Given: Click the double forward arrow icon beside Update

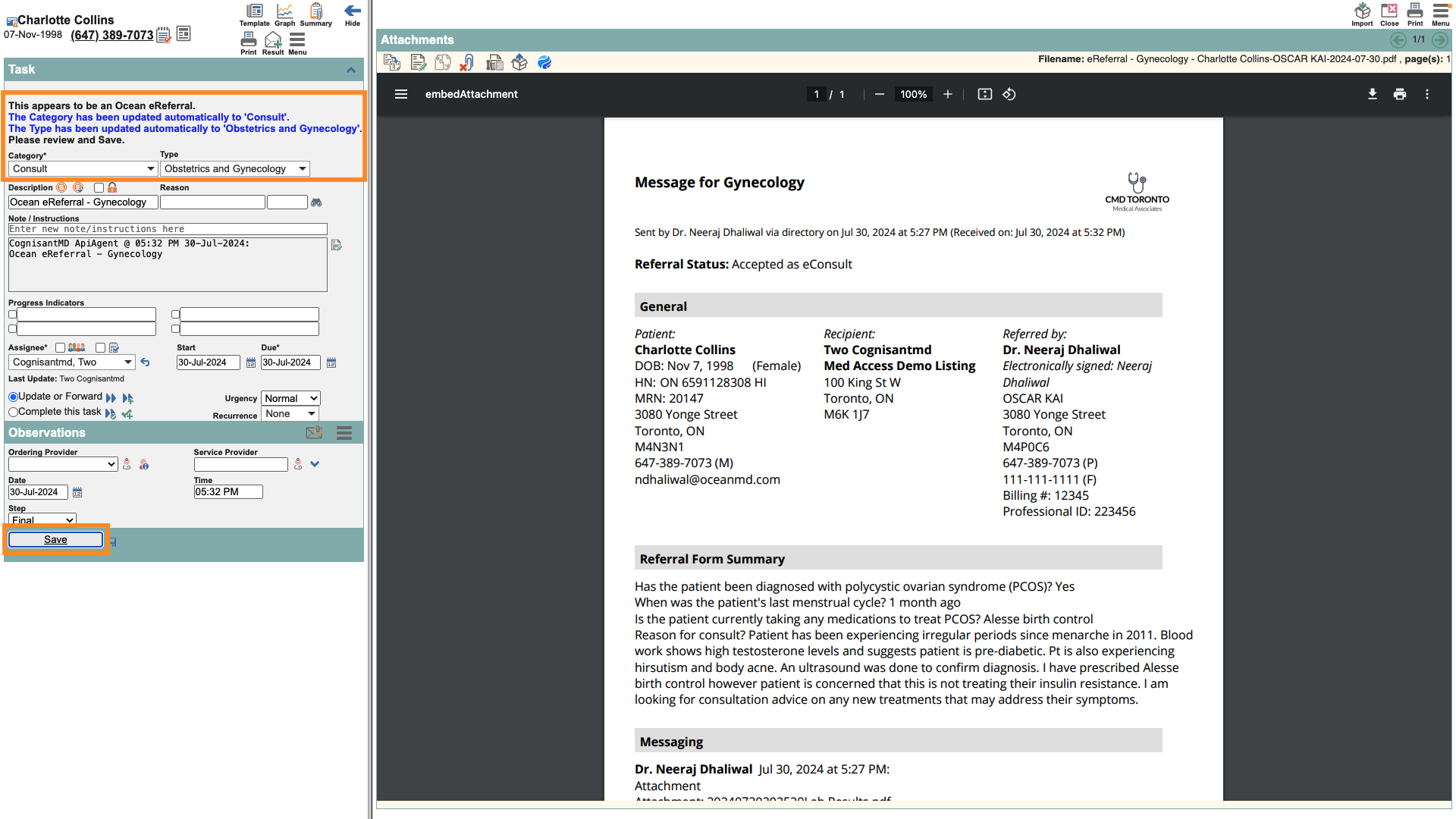Looking at the screenshot, I should coord(111,398).
